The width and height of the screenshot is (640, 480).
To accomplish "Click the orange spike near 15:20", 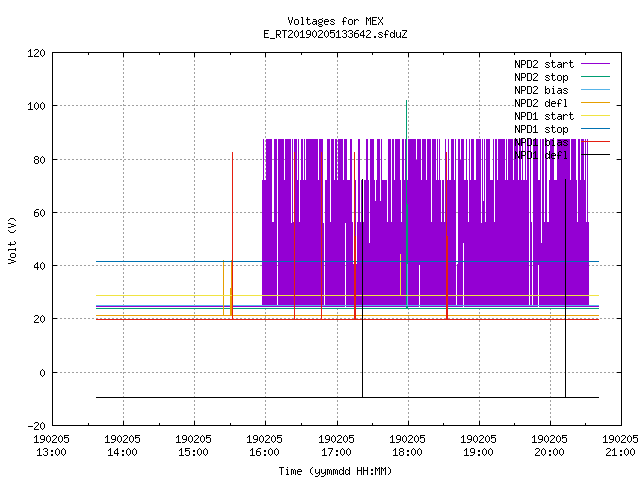I will tap(223, 286).
